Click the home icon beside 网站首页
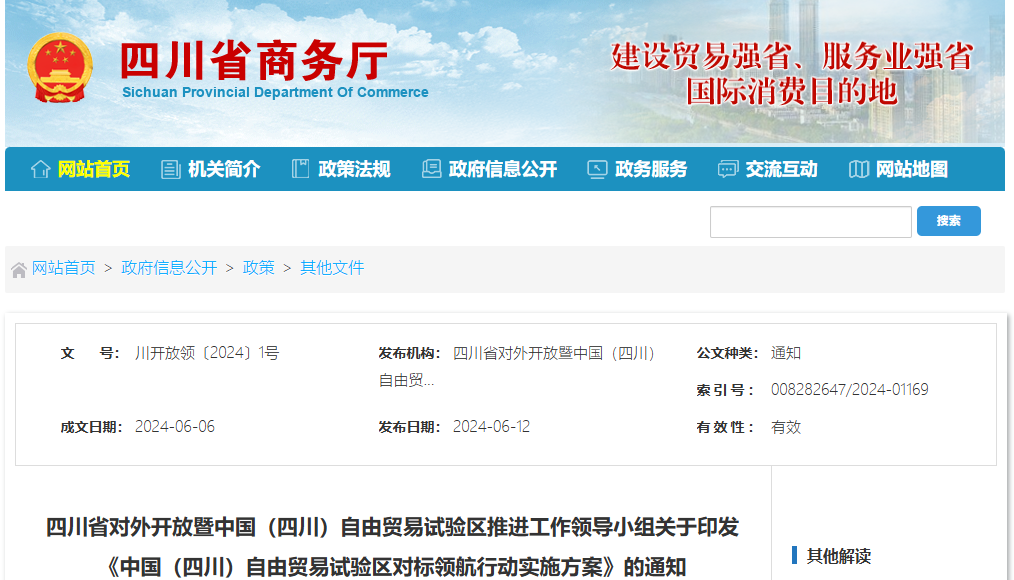 pyautogui.click(x=40, y=170)
